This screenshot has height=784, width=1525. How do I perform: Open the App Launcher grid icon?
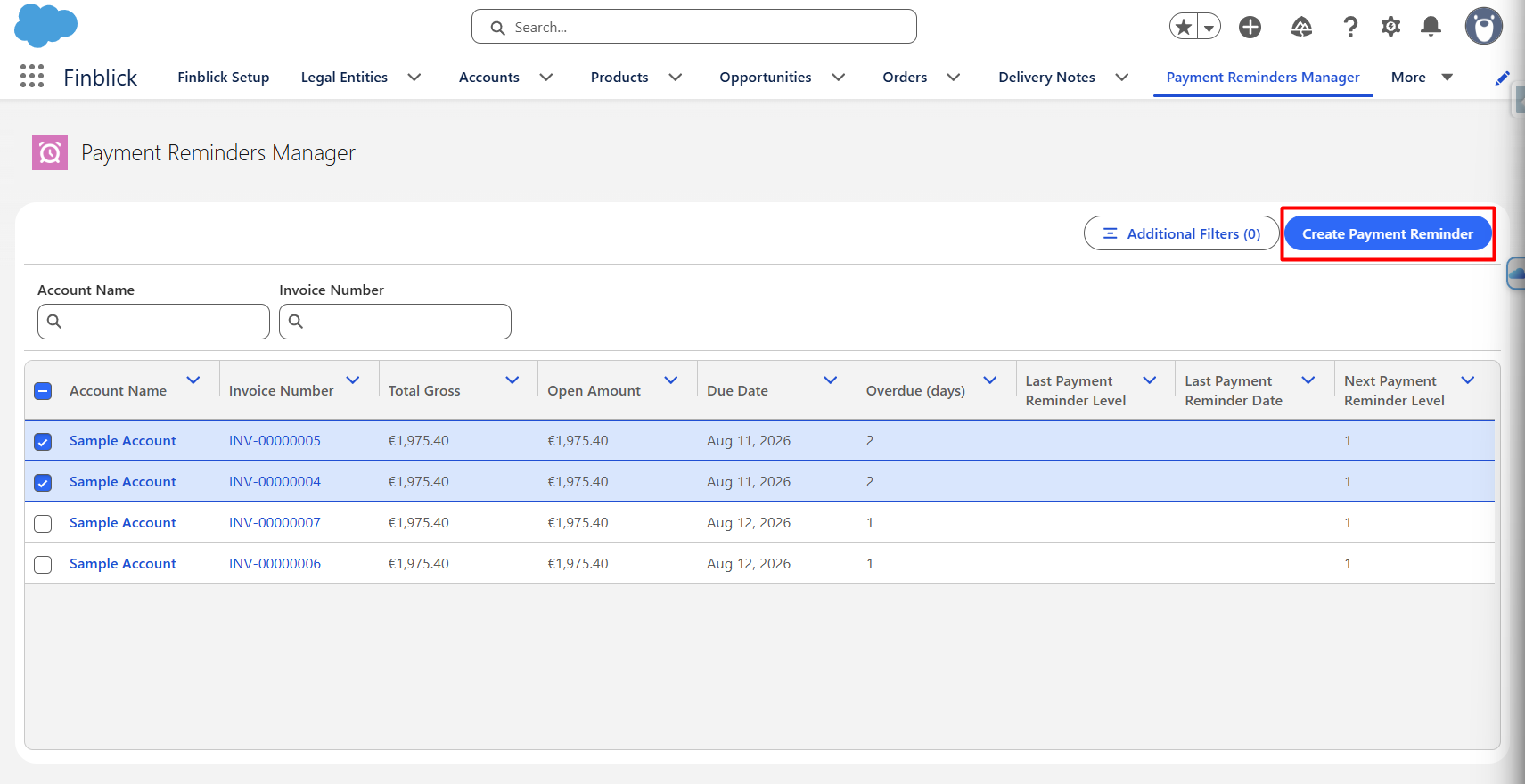[32, 77]
